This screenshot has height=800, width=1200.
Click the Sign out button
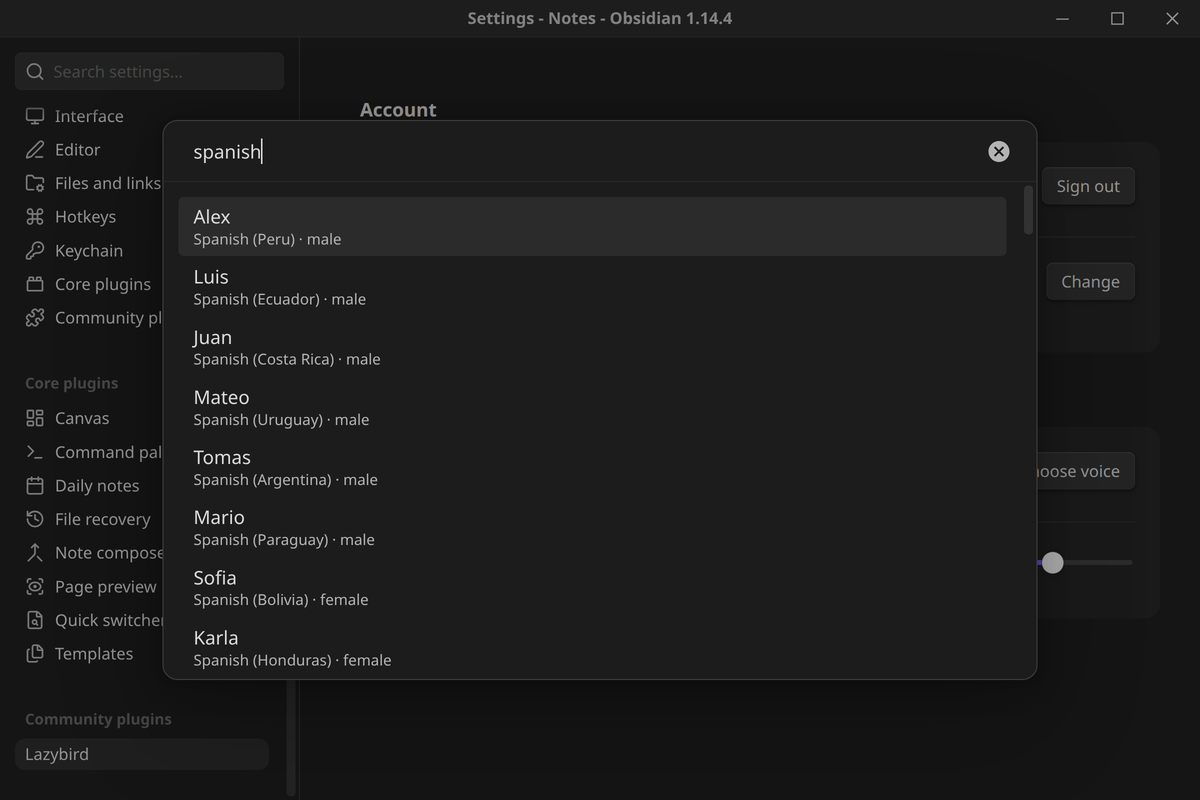(x=1088, y=186)
